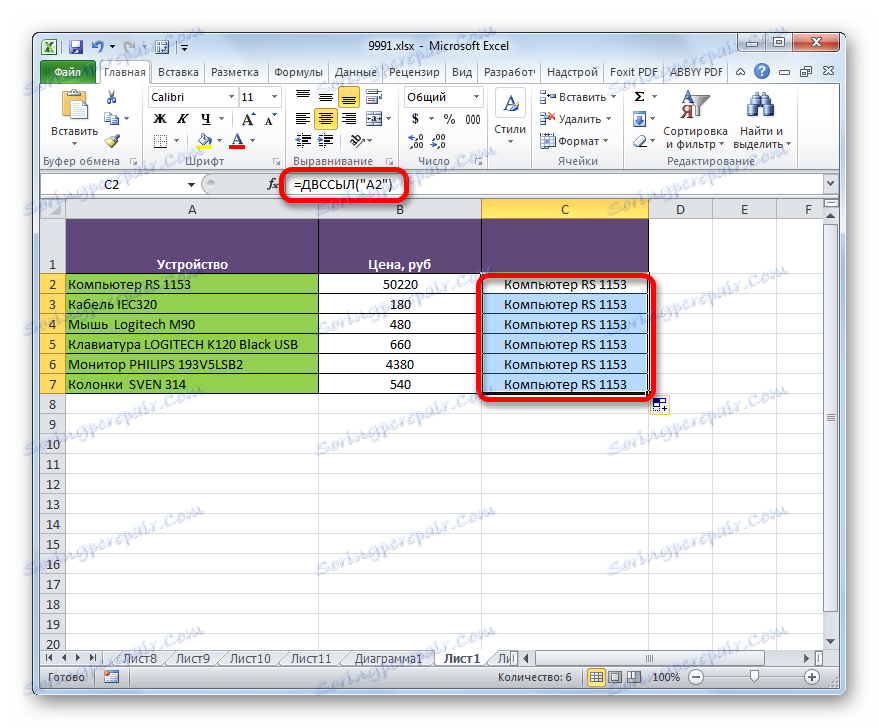
Task: Switch to Вставка ribbon tab
Action: [178, 72]
